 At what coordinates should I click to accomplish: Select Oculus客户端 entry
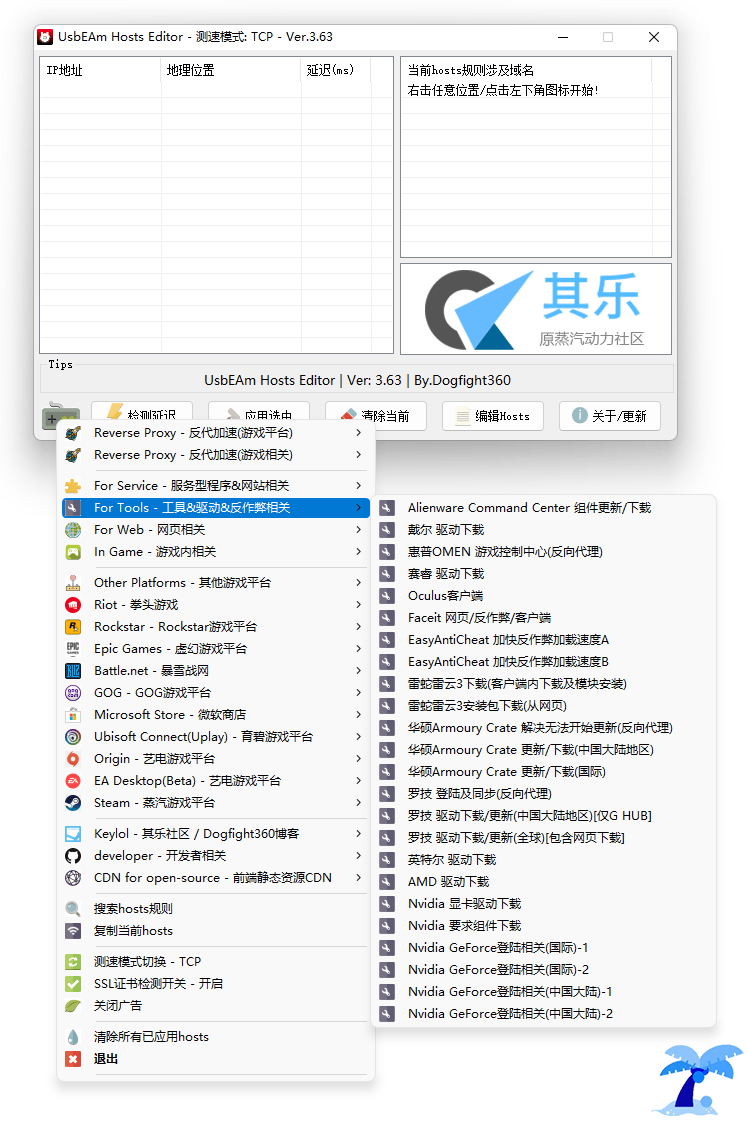(x=542, y=596)
